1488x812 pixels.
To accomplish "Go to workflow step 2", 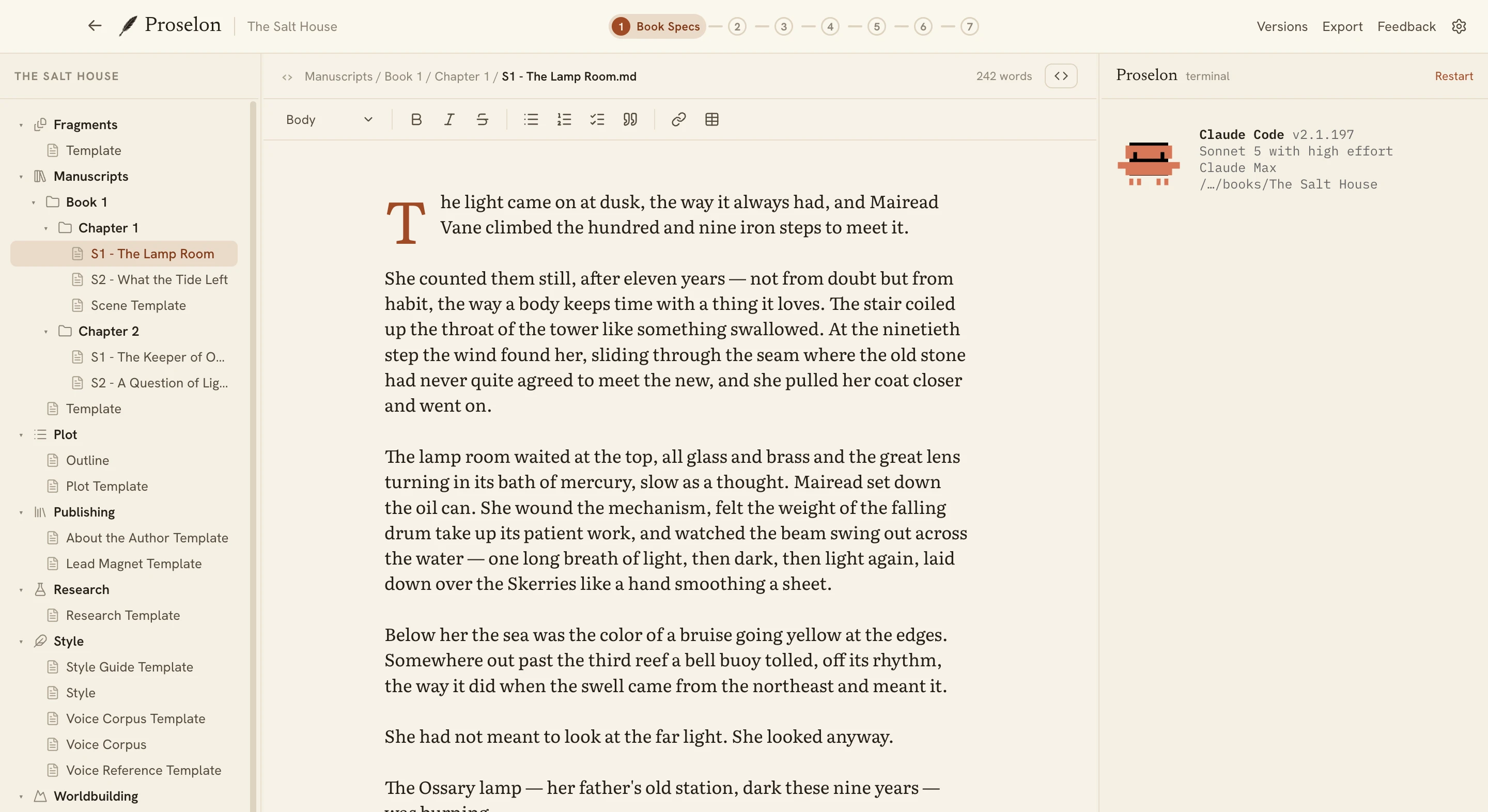I will pos(737,26).
